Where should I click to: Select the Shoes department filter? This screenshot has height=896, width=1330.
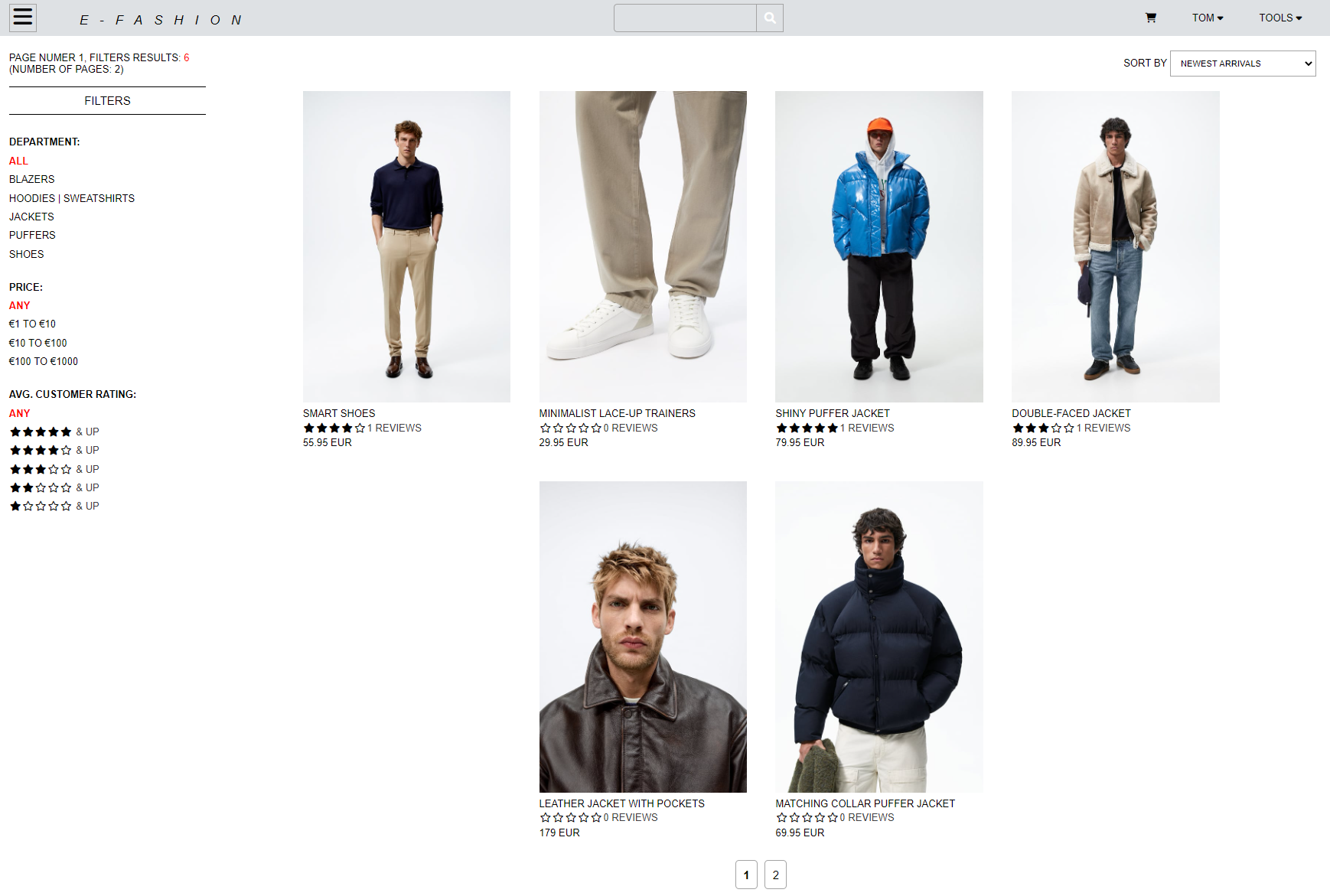point(27,254)
